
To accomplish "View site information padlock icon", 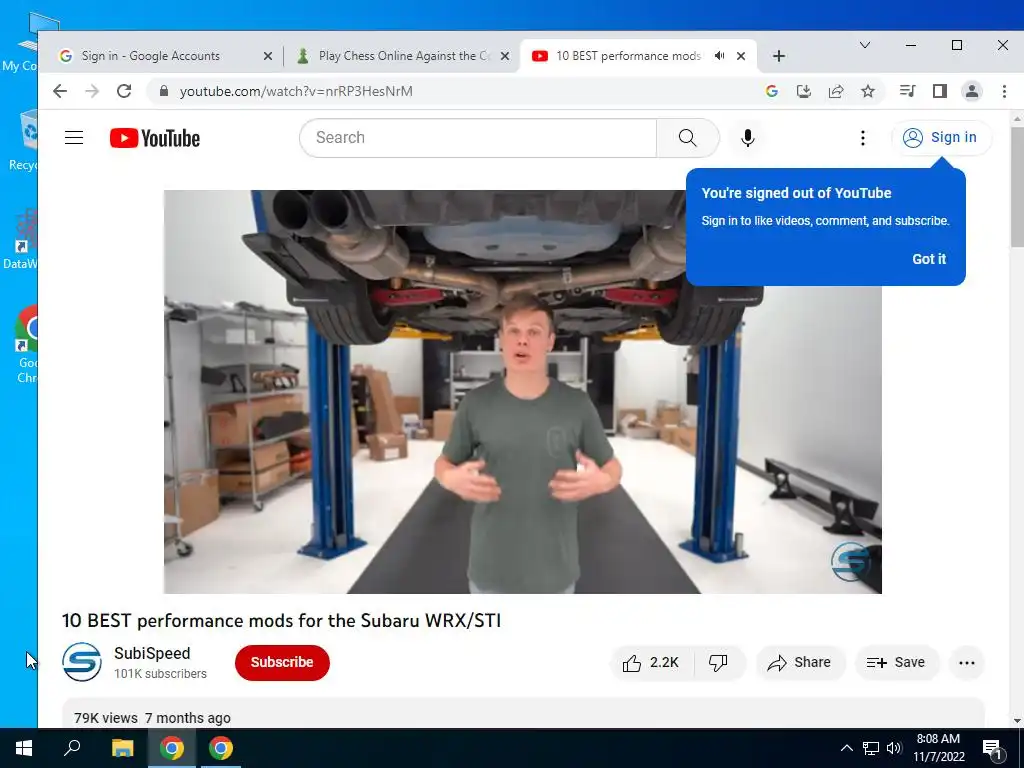I will click(164, 91).
